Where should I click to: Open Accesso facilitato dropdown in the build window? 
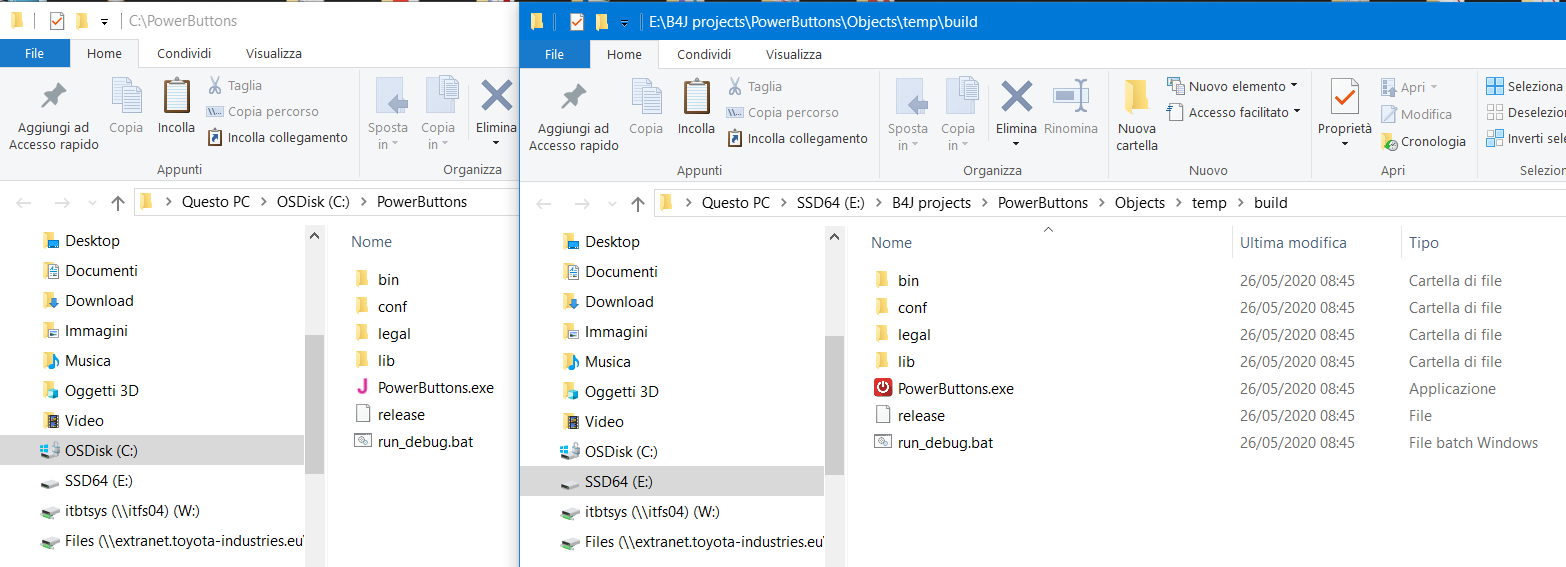click(x=1234, y=112)
